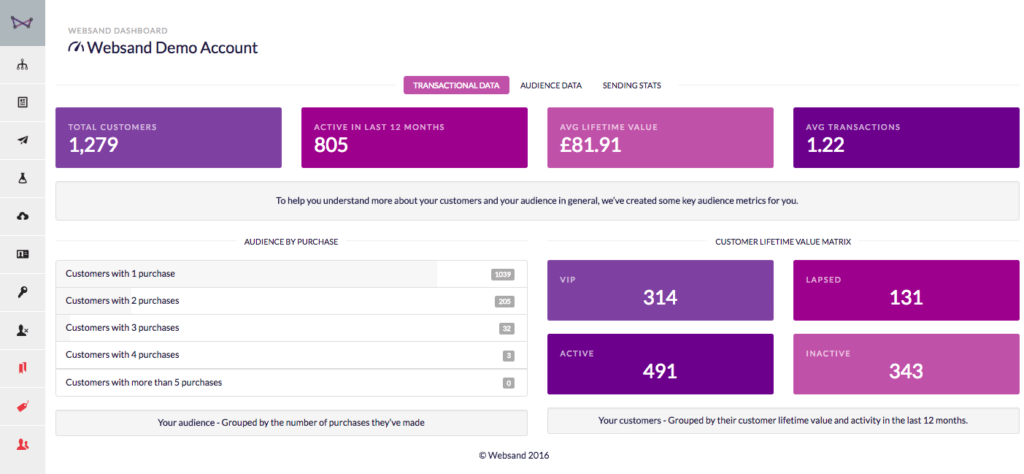Select the Customers with 3 purchases row
The width and height of the screenshot is (1024, 474).
pos(291,328)
